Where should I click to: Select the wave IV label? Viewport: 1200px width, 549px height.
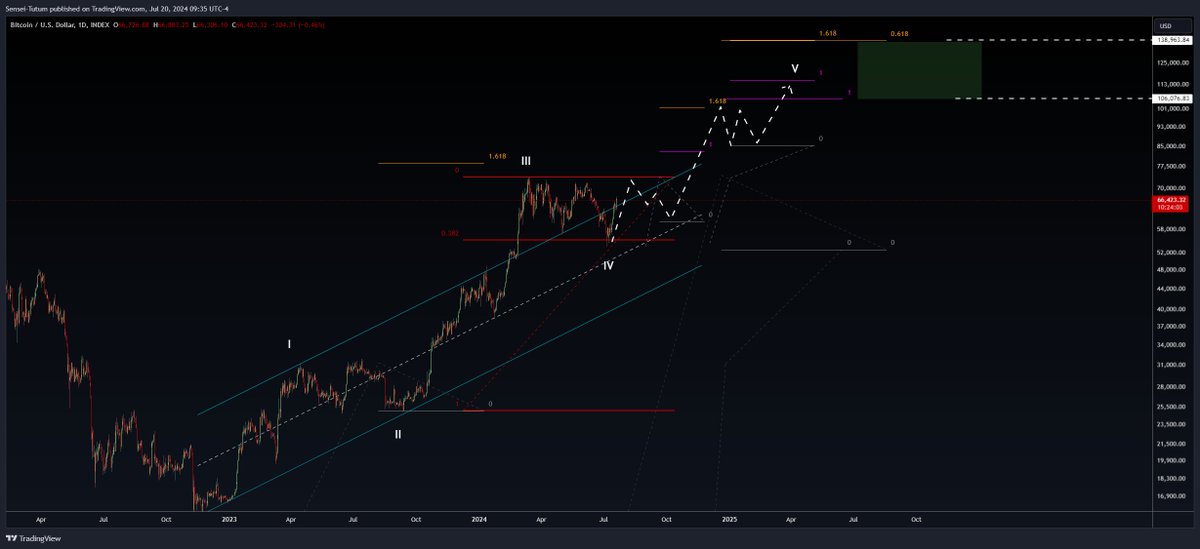pyautogui.click(x=608, y=266)
